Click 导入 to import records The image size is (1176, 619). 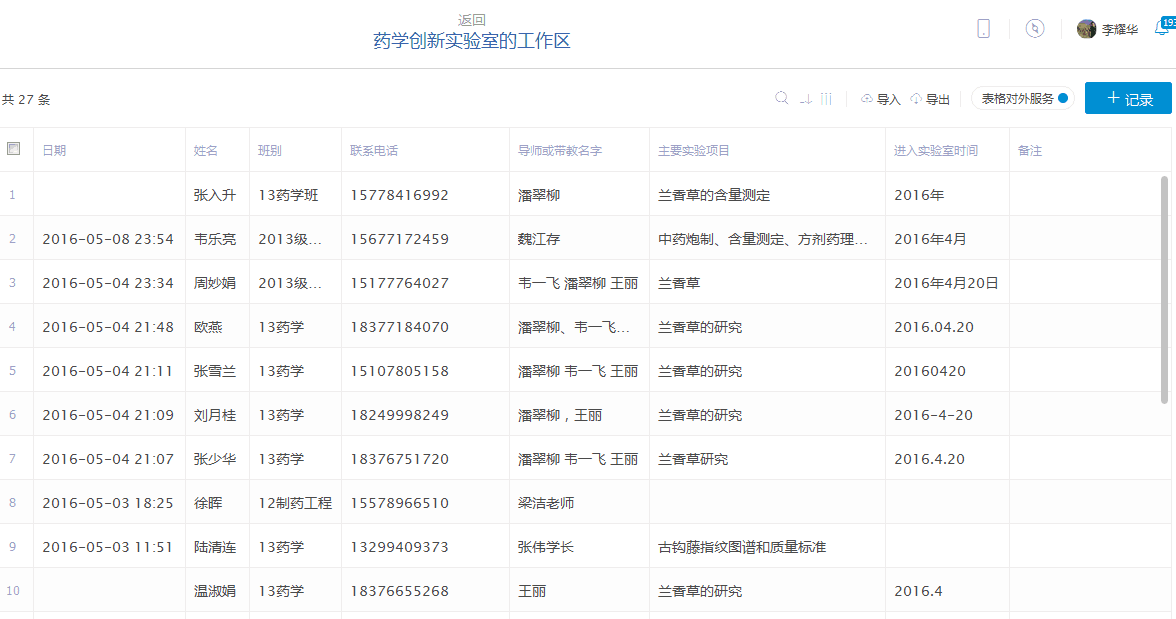coord(881,99)
